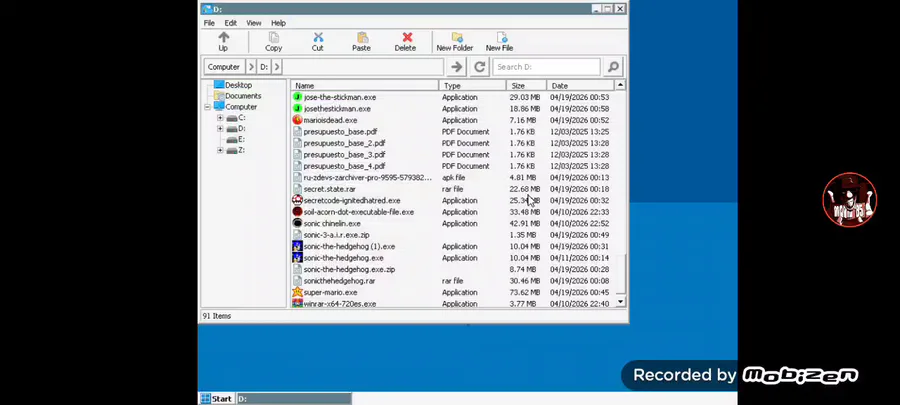The height and width of the screenshot is (405, 900).
Task: Select the josethestickman.exe file icon
Action: pyautogui.click(x=297, y=108)
